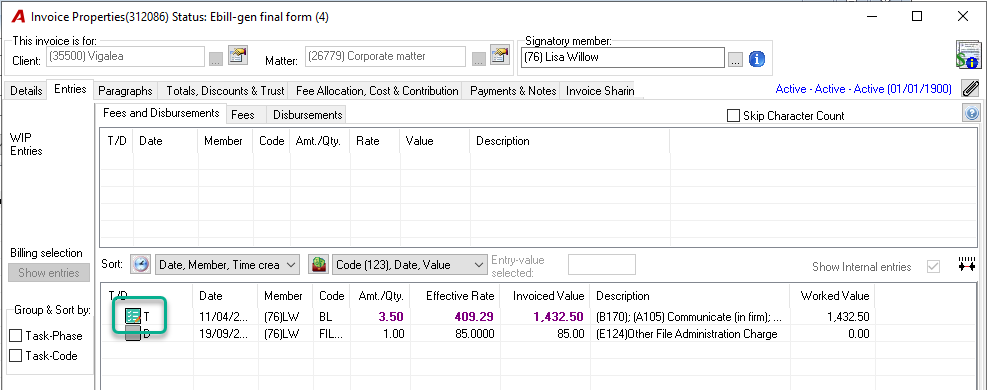The width and height of the screenshot is (992, 390).
Task: Click the disbursement icon in D row
Action: tap(133, 334)
